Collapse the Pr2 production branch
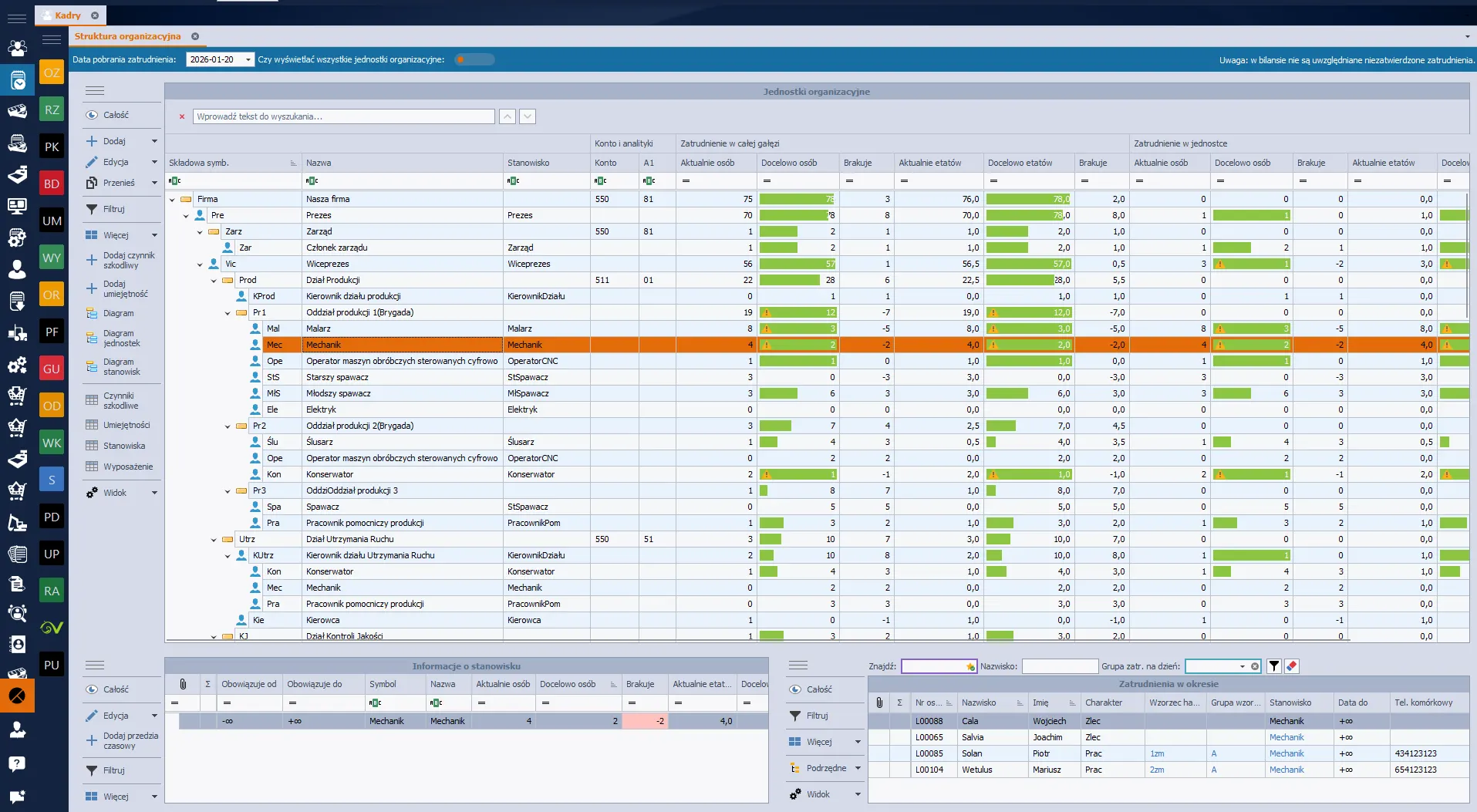Viewport: 1477px width, 812px height. point(228,426)
